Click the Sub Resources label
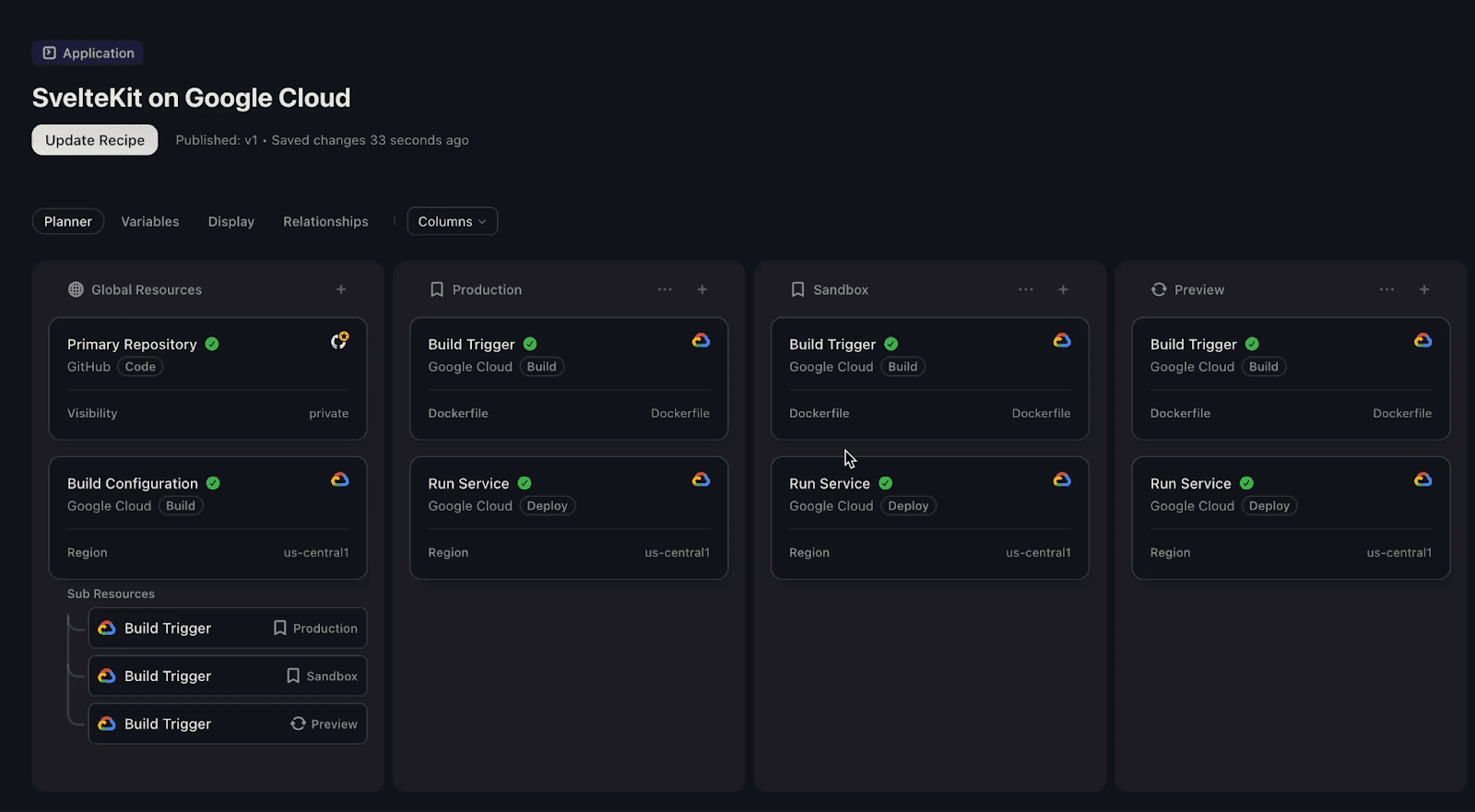This screenshot has width=1475, height=812. 111,594
